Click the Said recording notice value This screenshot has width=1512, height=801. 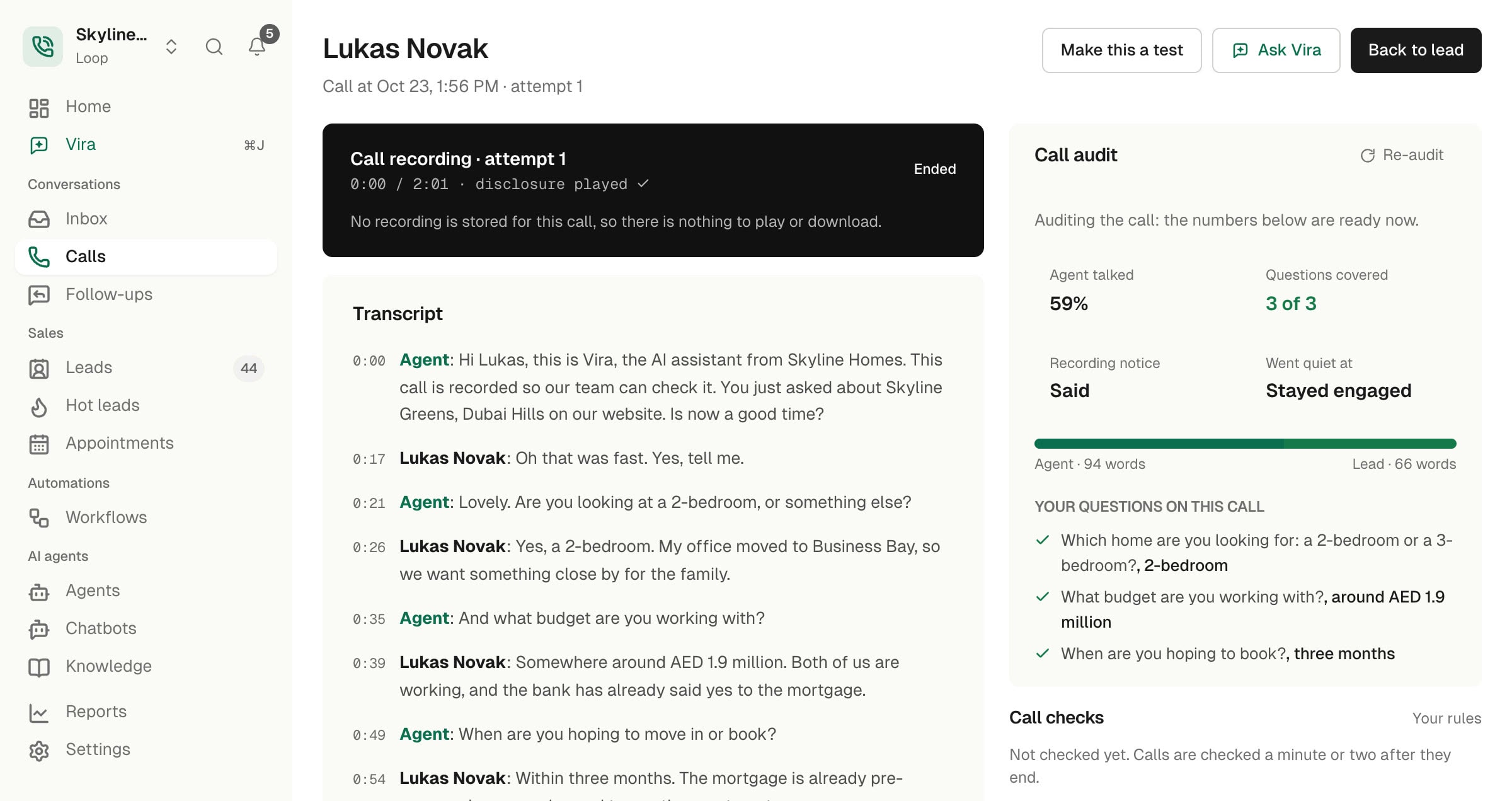click(1069, 391)
